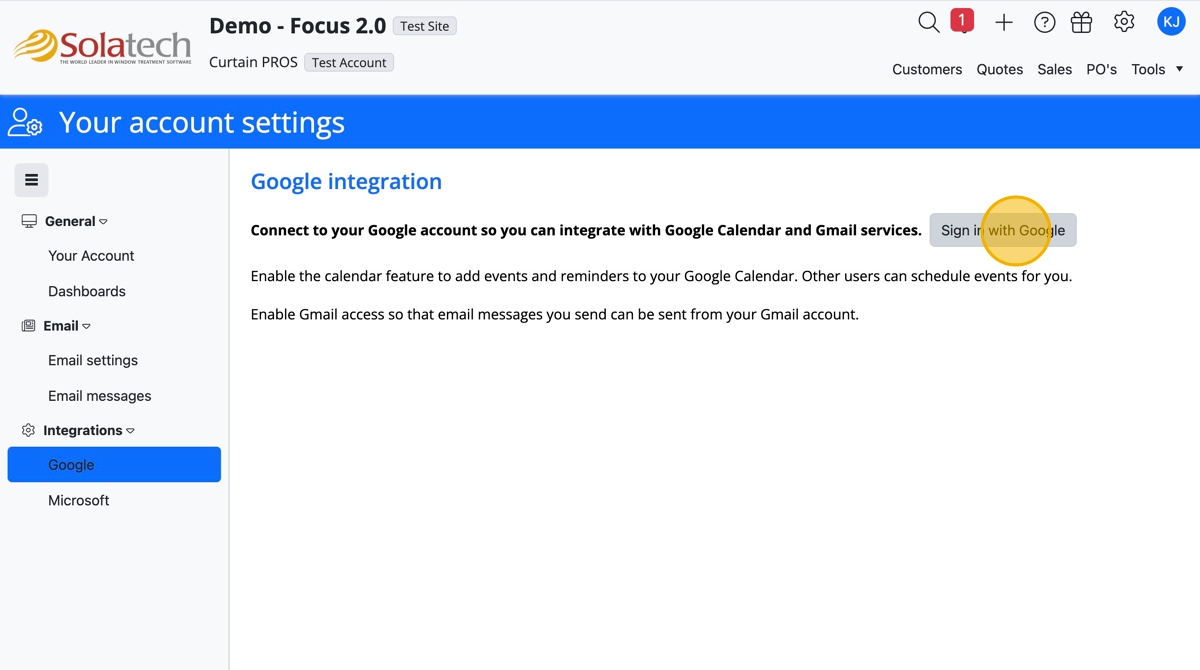The image size is (1200, 670).
Task: Select Microsoft integration in the sidebar
Action: [79, 500]
